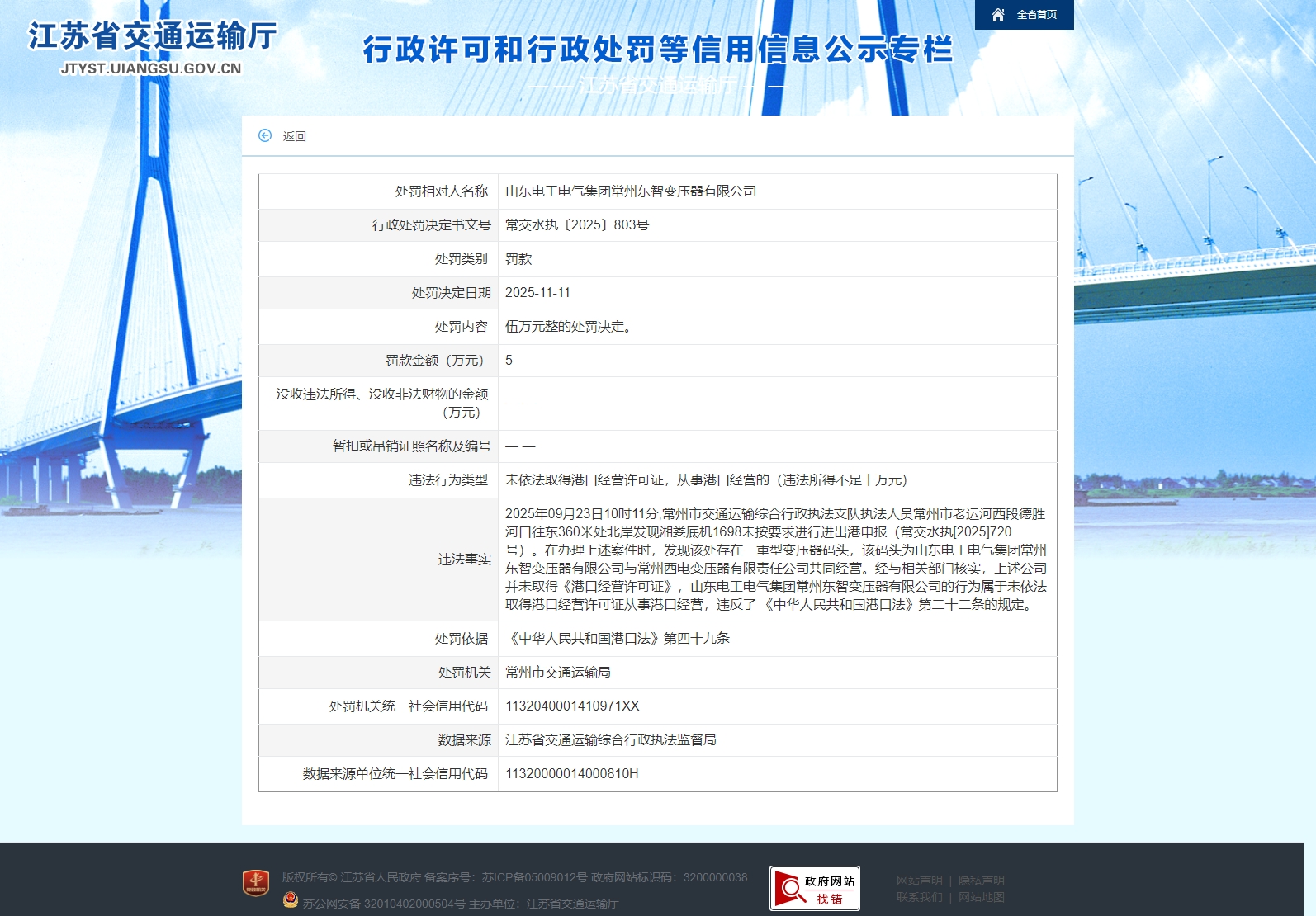The image size is (1316, 916).
Task: Click the 行政许可和行政处罚等信用信息公示专栏 banner title
Action: pos(657,50)
